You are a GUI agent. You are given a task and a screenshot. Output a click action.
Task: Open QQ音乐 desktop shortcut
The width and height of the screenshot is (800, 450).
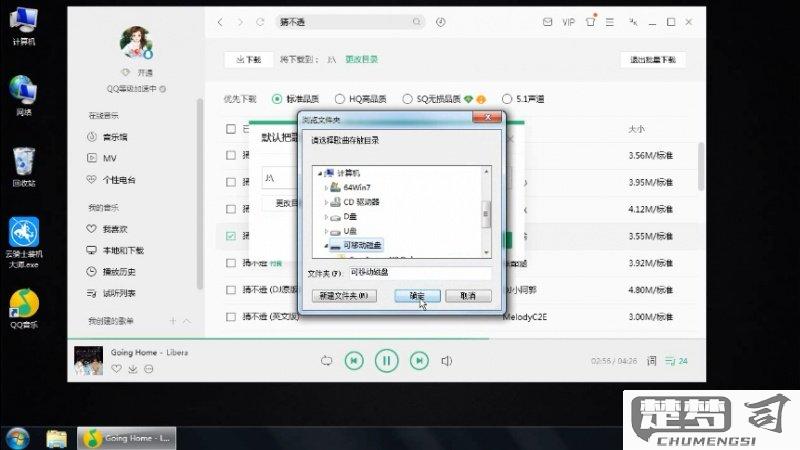click(x=23, y=308)
